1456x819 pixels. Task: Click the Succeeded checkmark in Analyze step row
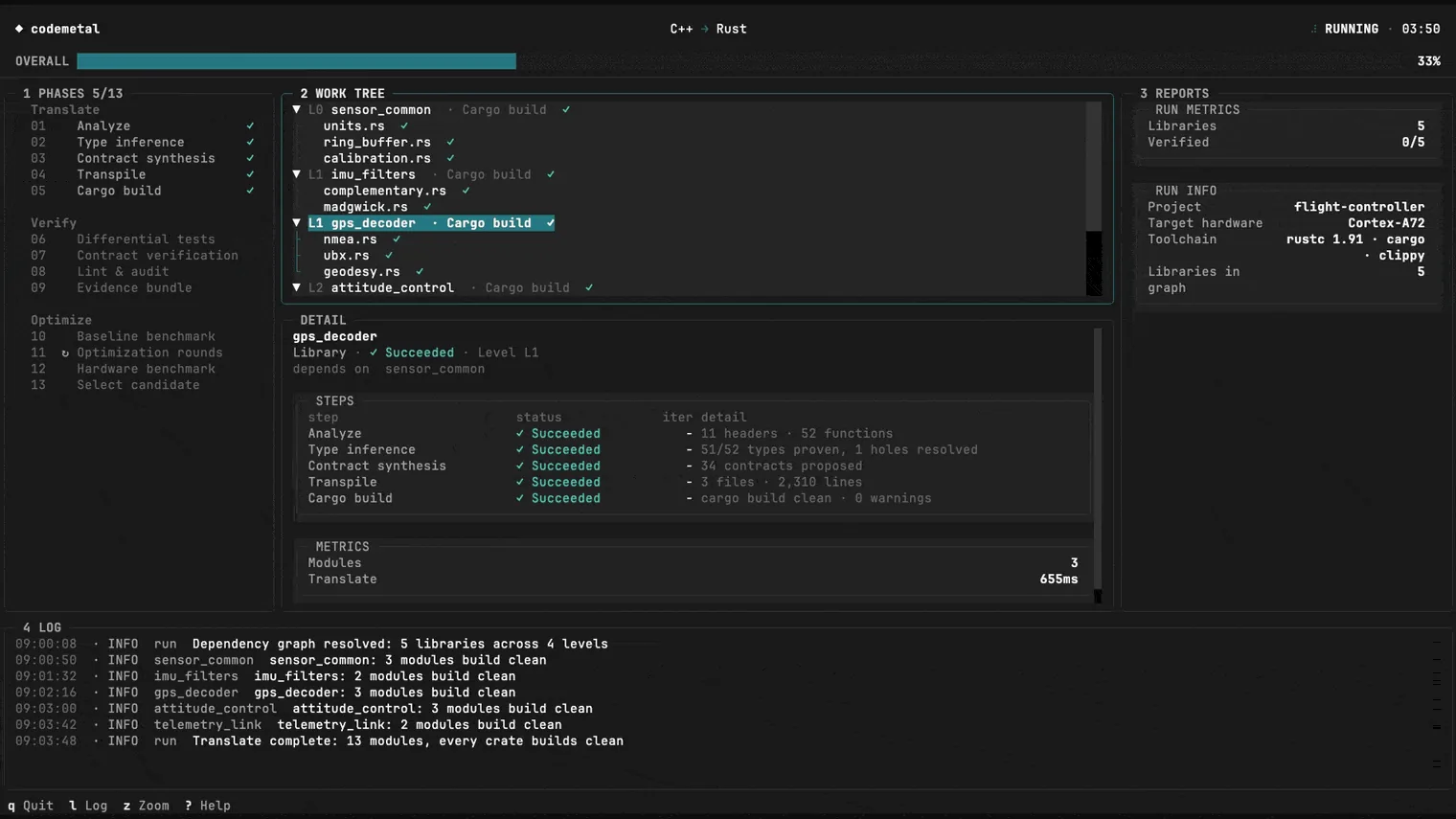tap(520, 434)
